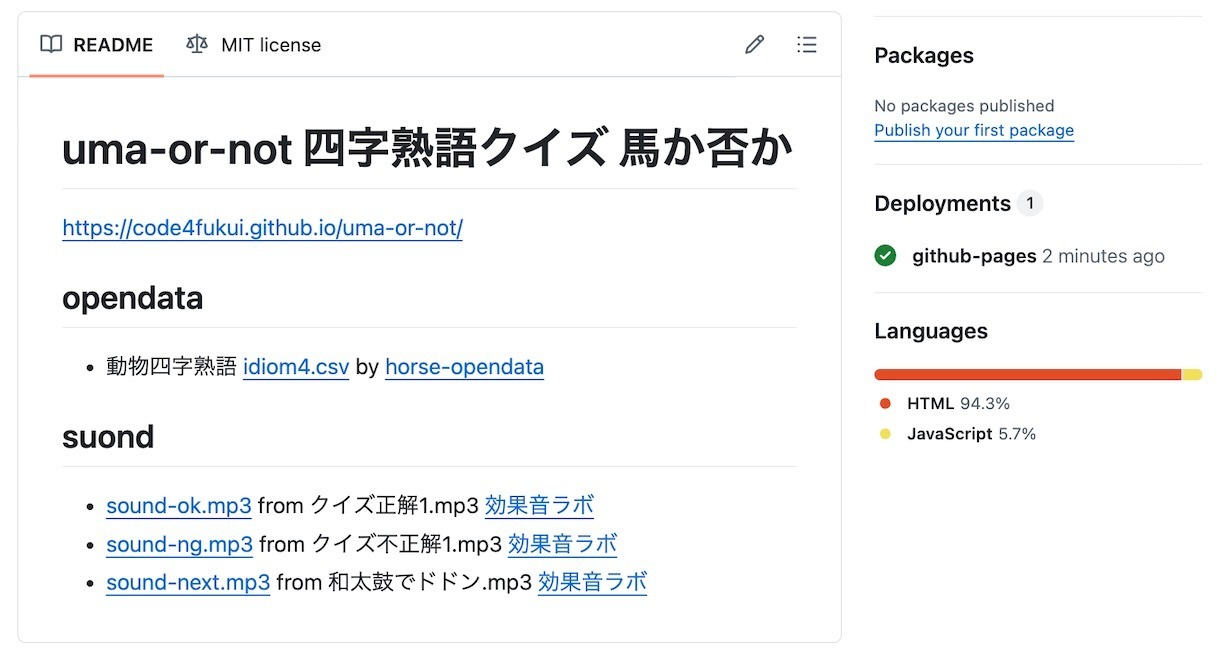Open the sound-ng.mp3 file link
This screenshot has width=1220, height=662.
coord(179,545)
